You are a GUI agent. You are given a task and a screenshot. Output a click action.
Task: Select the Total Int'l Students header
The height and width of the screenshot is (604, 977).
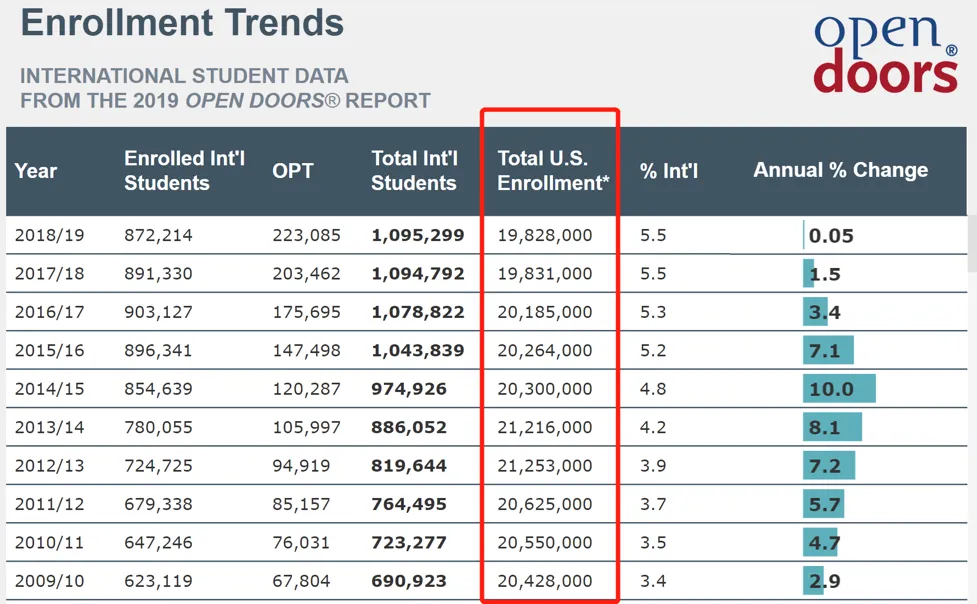(414, 171)
